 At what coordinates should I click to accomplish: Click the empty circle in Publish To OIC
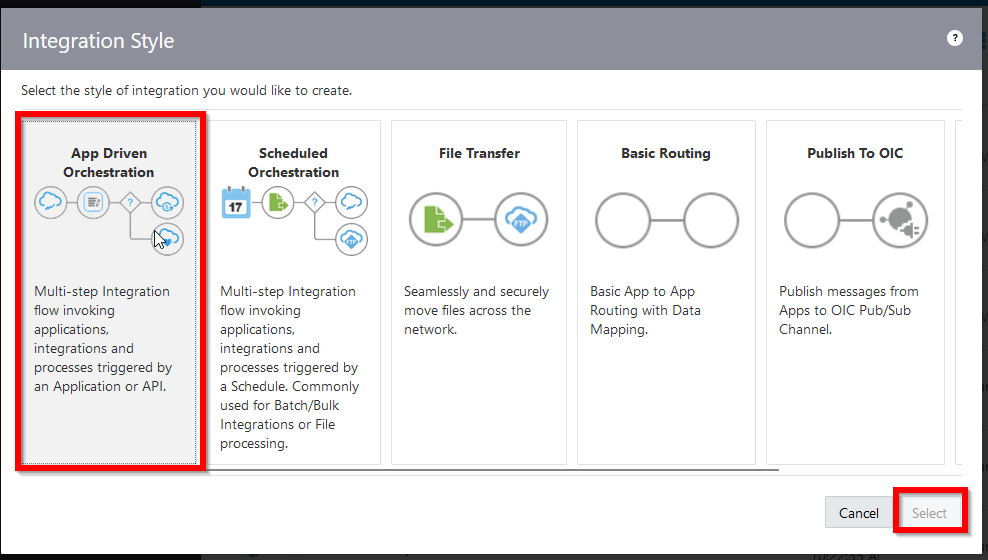click(812, 220)
